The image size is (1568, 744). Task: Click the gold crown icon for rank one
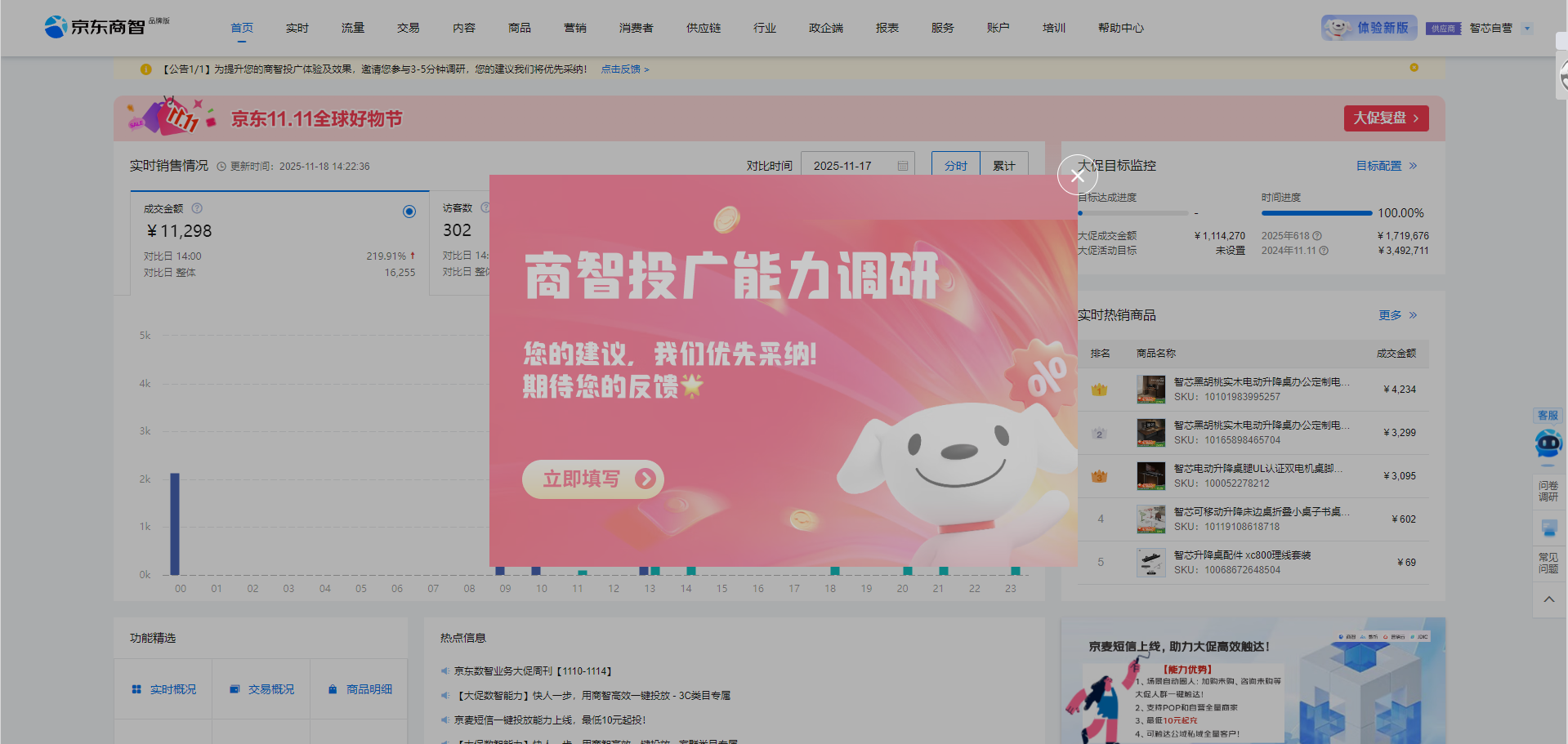click(1100, 390)
